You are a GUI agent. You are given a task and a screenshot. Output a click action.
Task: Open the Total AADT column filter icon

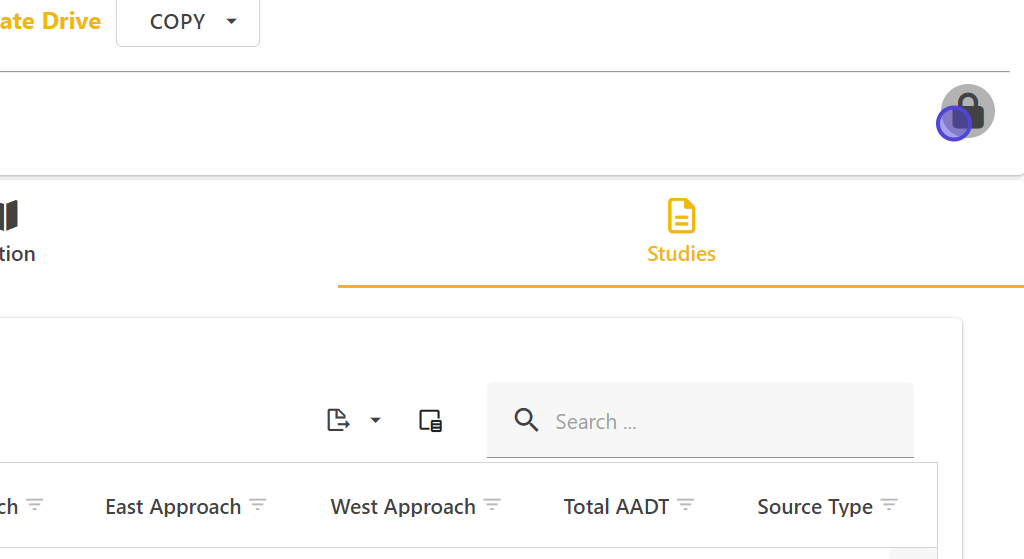685,506
